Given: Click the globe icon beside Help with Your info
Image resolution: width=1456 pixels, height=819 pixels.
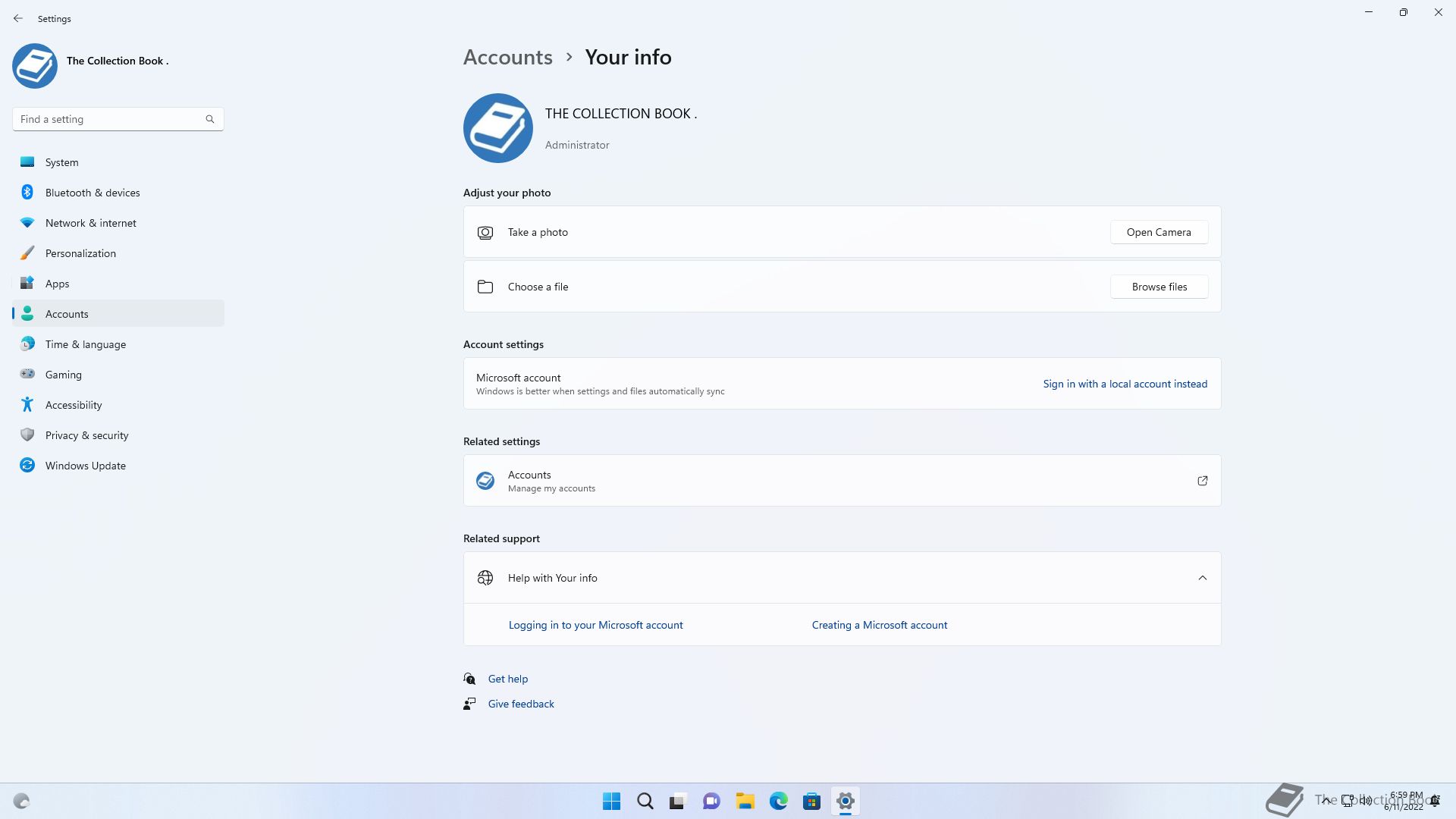Looking at the screenshot, I should [x=485, y=578].
